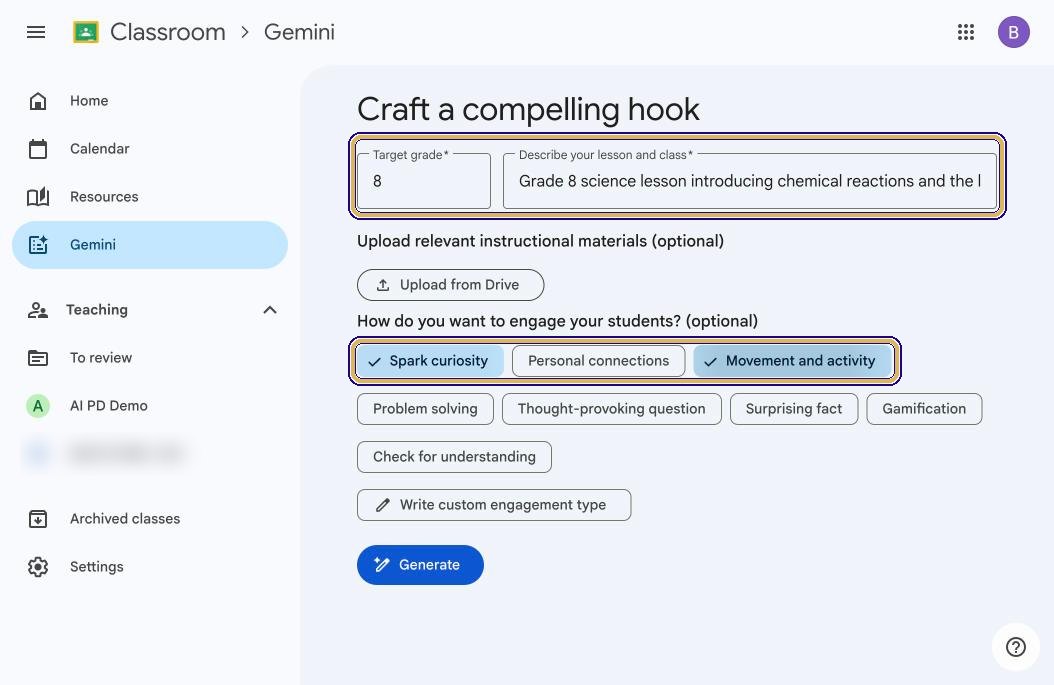This screenshot has width=1054, height=685.
Task: Go to Home in sidebar
Action: 150,101
